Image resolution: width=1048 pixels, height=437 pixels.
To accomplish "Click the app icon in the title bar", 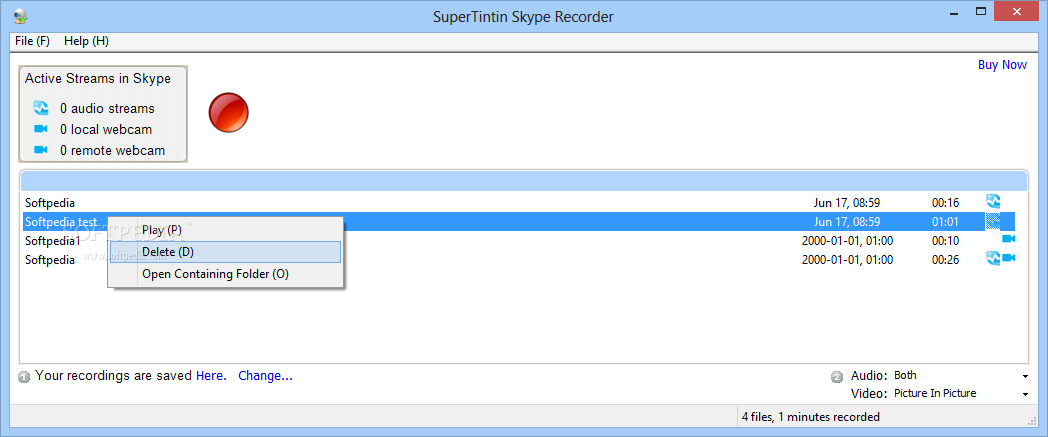I will coord(20,16).
